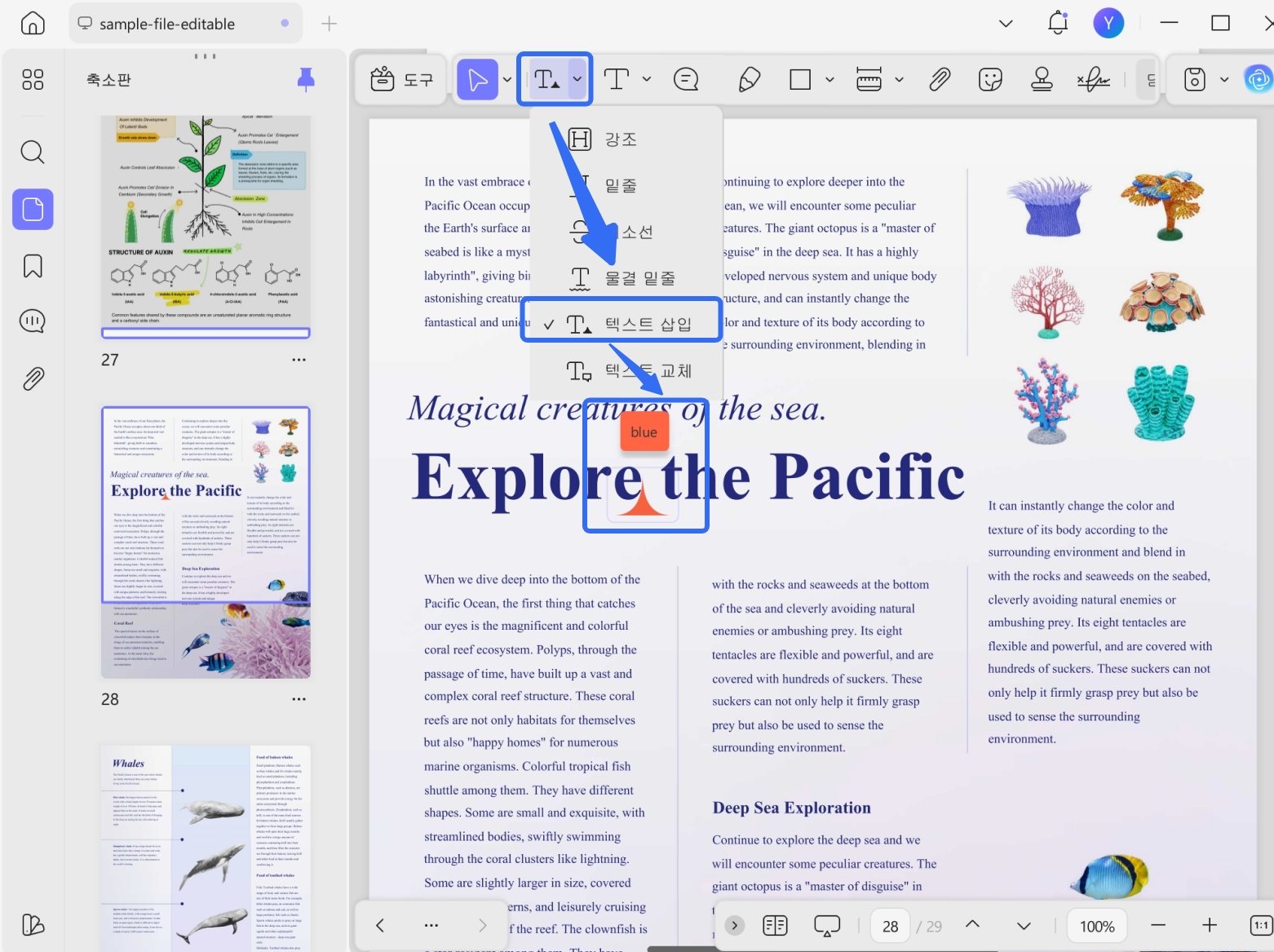Open the signature tool
Screen dimensions: 1274x952
(x=1093, y=79)
